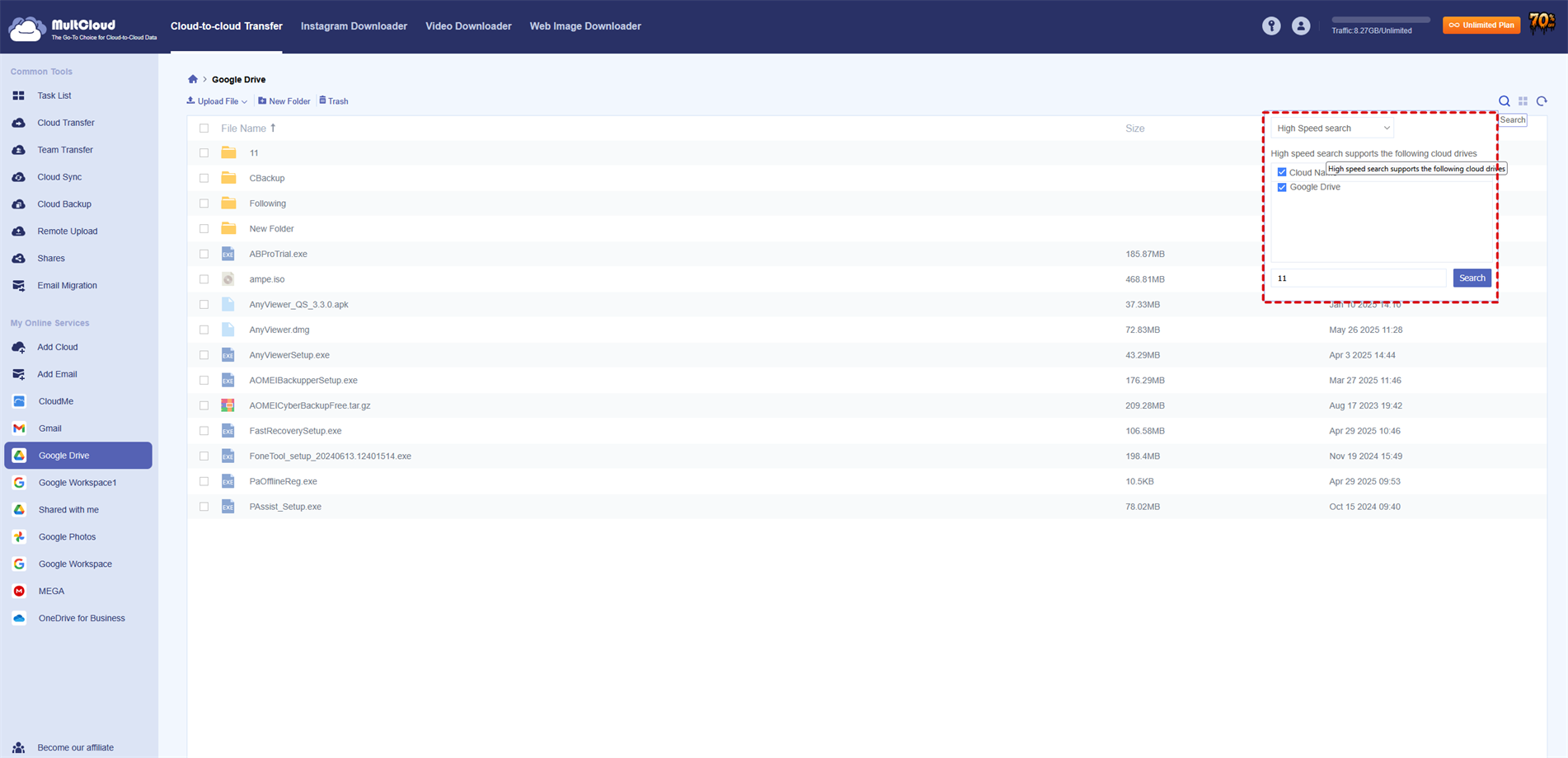
Task: Click the CloudMe service icon
Action: coord(19,401)
